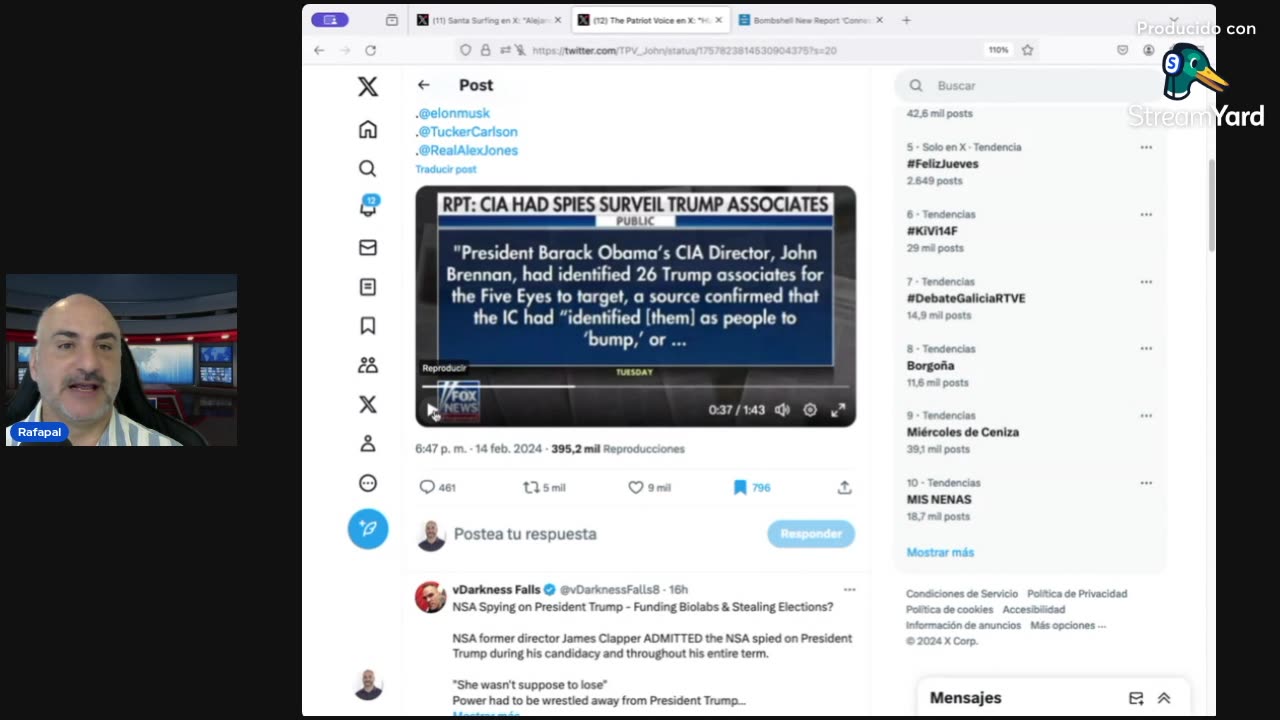The height and width of the screenshot is (720, 1280).
Task: Open Bookmarks icon in sidebar
Action: click(368, 326)
